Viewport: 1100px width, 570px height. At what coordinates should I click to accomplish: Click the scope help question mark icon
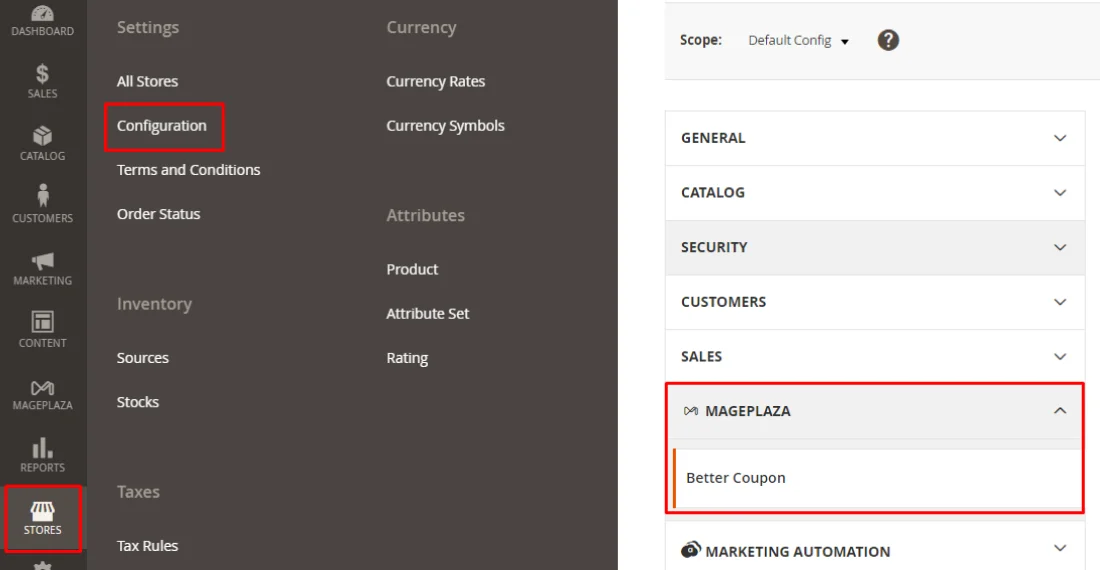[x=887, y=40]
